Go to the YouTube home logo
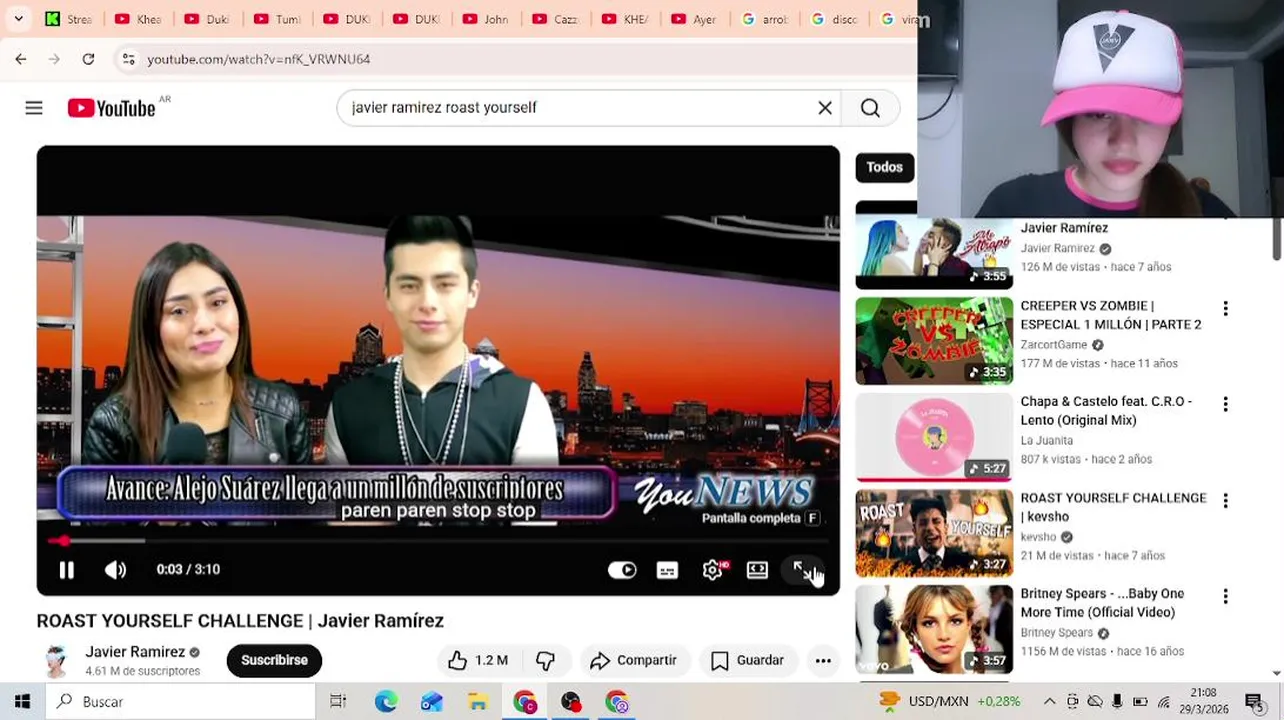 point(111,108)
